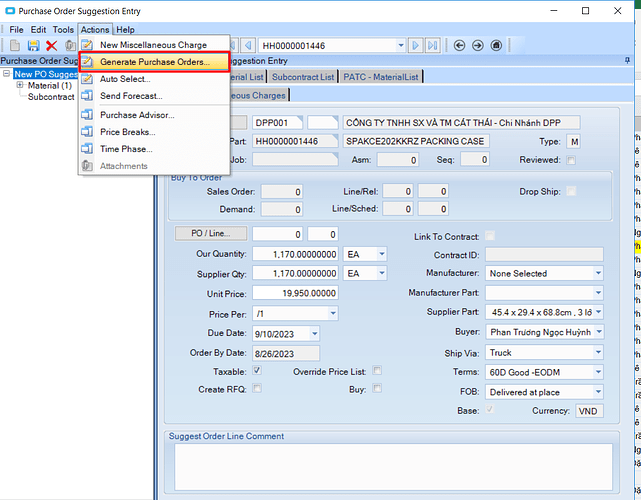The height and width of the screenshot is (500, 641).
Task: Click Our Quantity value field
Action: (295, 254)
